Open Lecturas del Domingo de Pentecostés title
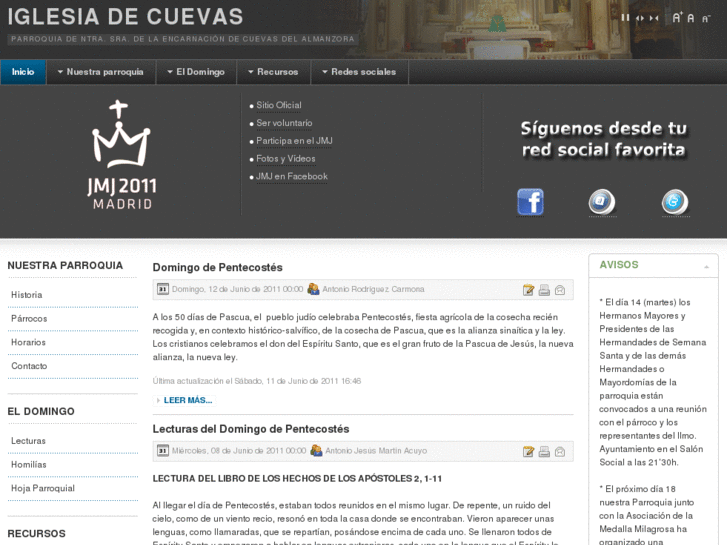 tap(251, 429)
